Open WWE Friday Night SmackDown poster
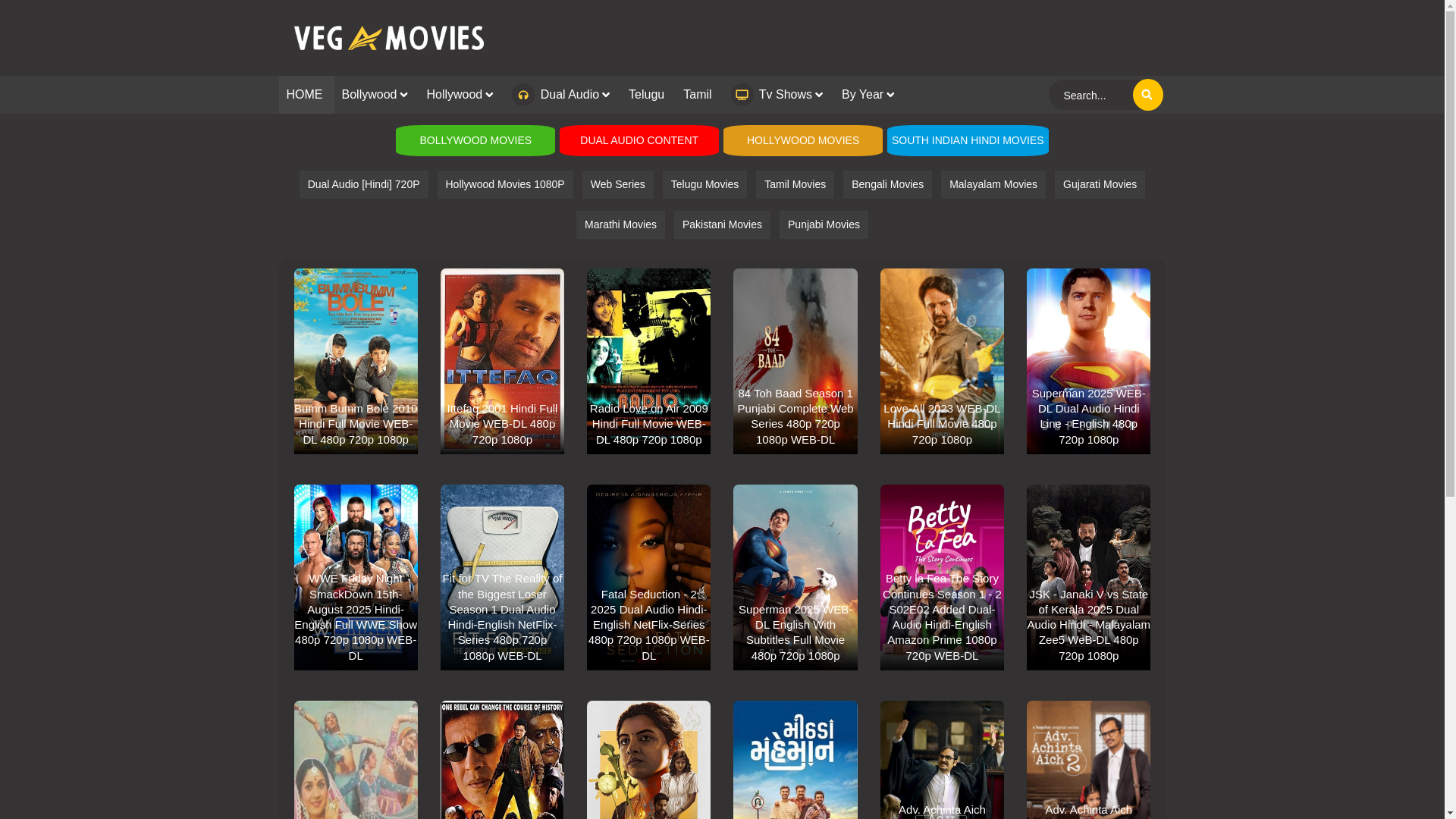 tap(356, 577)
